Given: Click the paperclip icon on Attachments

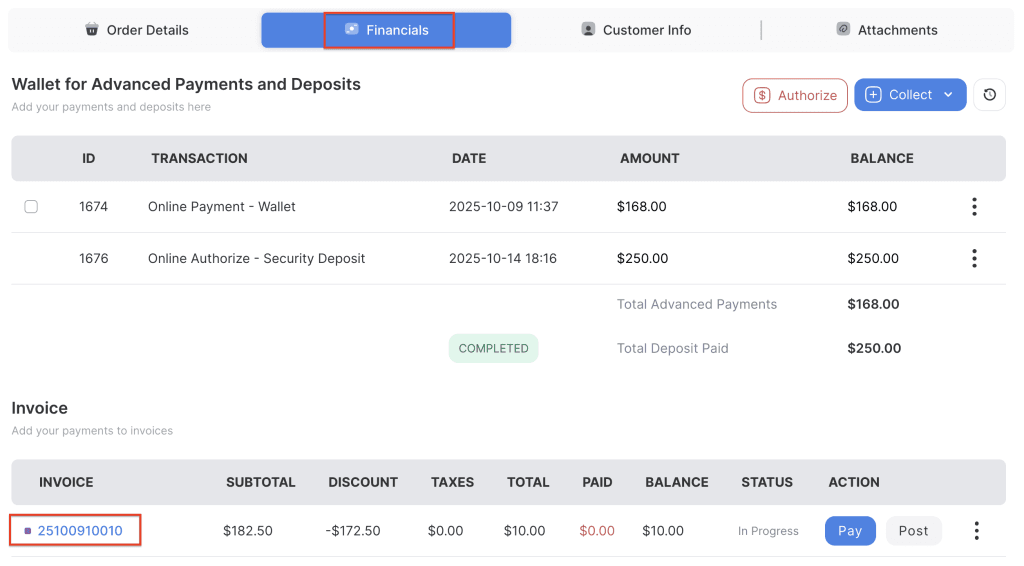Looking at the screenshot, I should point(843,30).
